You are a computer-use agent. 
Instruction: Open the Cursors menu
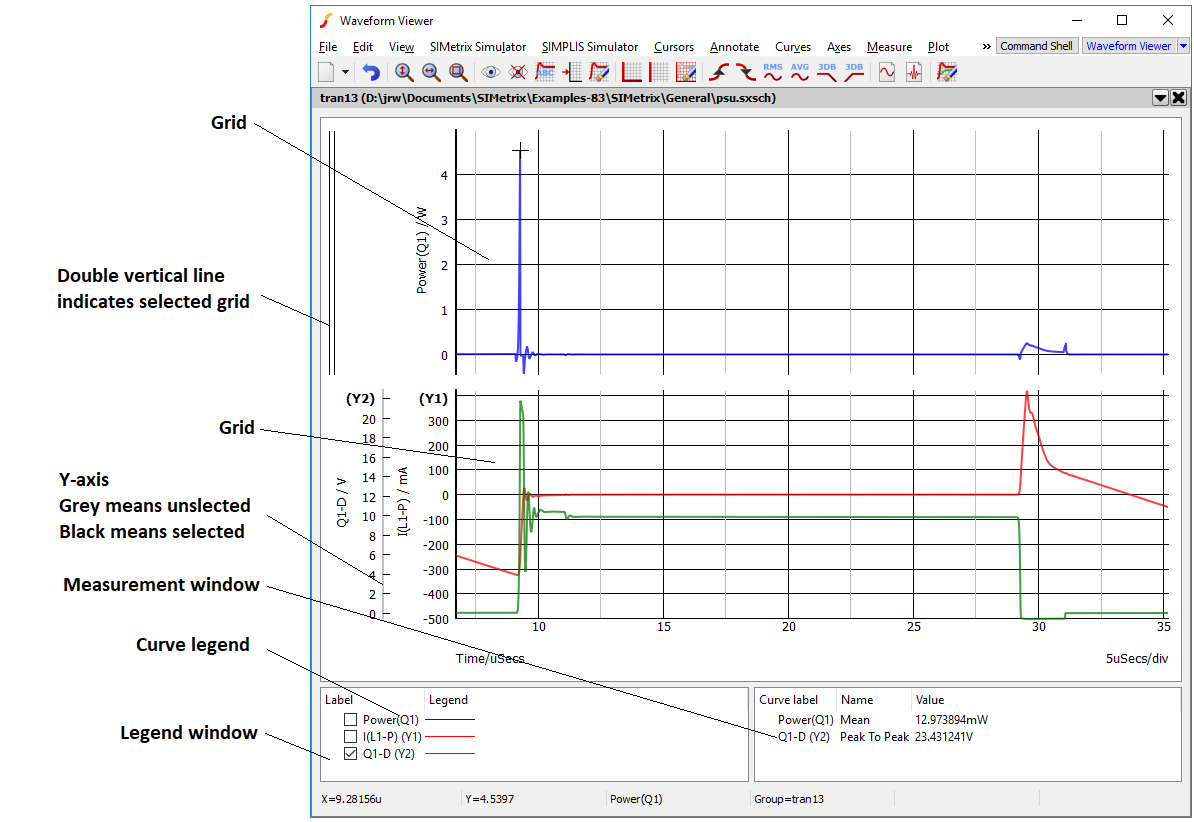(673, 47)
